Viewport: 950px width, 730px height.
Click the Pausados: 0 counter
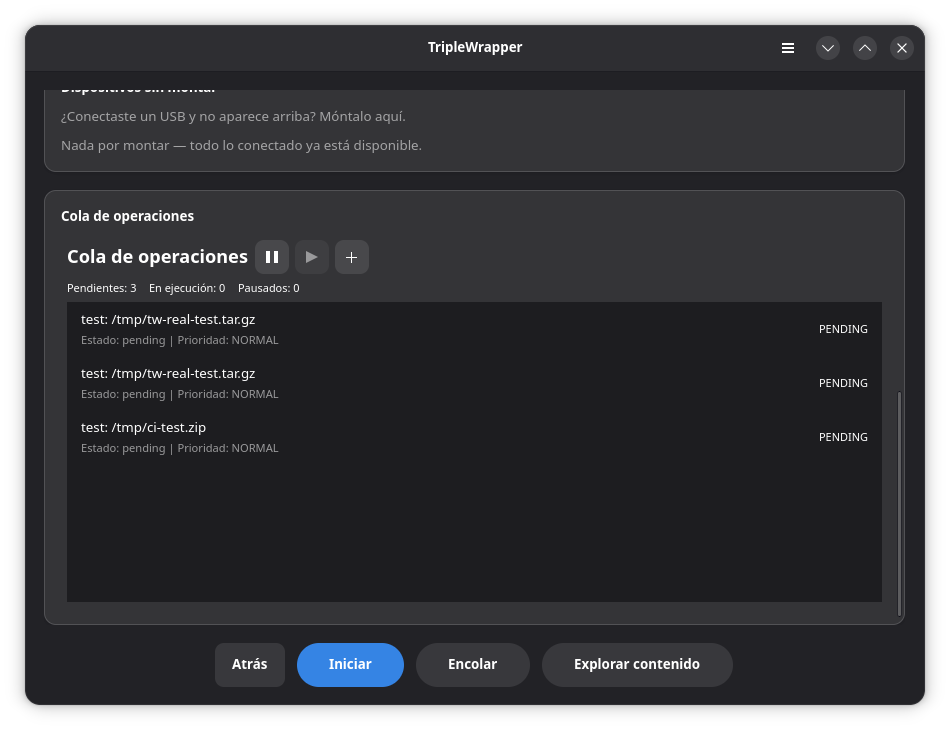pos(268,288)
